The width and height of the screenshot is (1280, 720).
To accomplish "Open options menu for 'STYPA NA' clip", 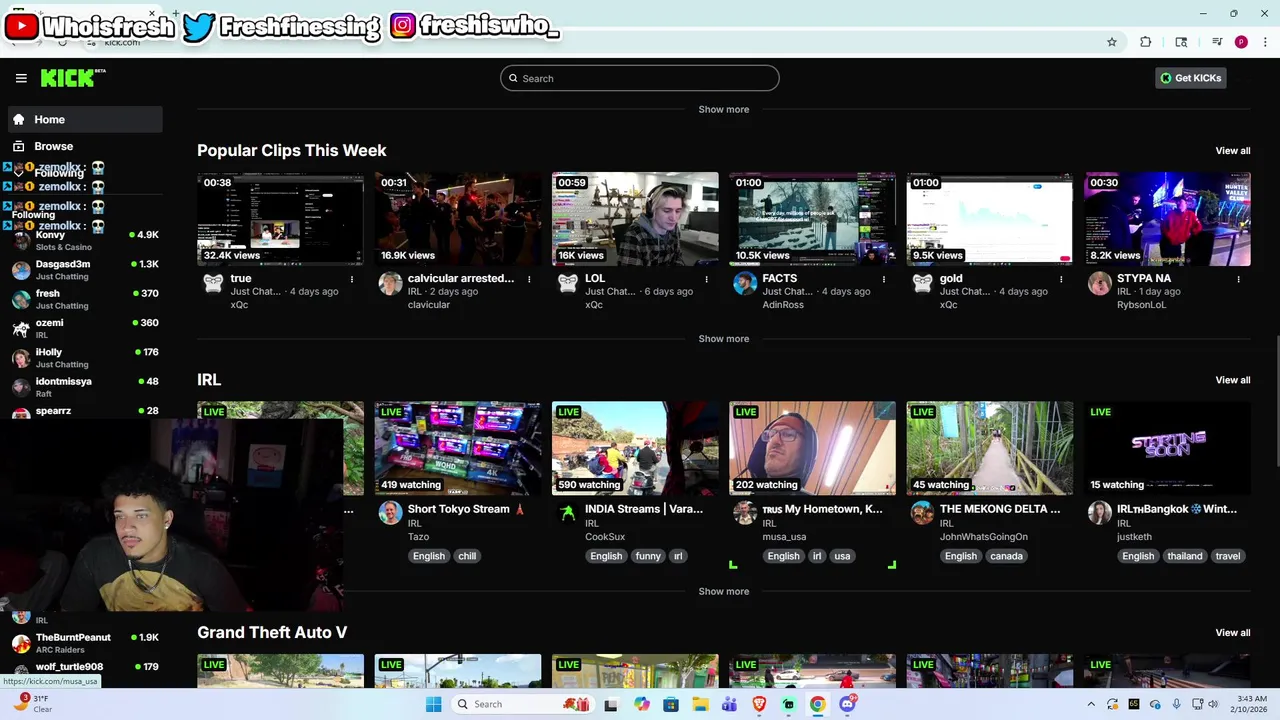I will point(1239,279).
